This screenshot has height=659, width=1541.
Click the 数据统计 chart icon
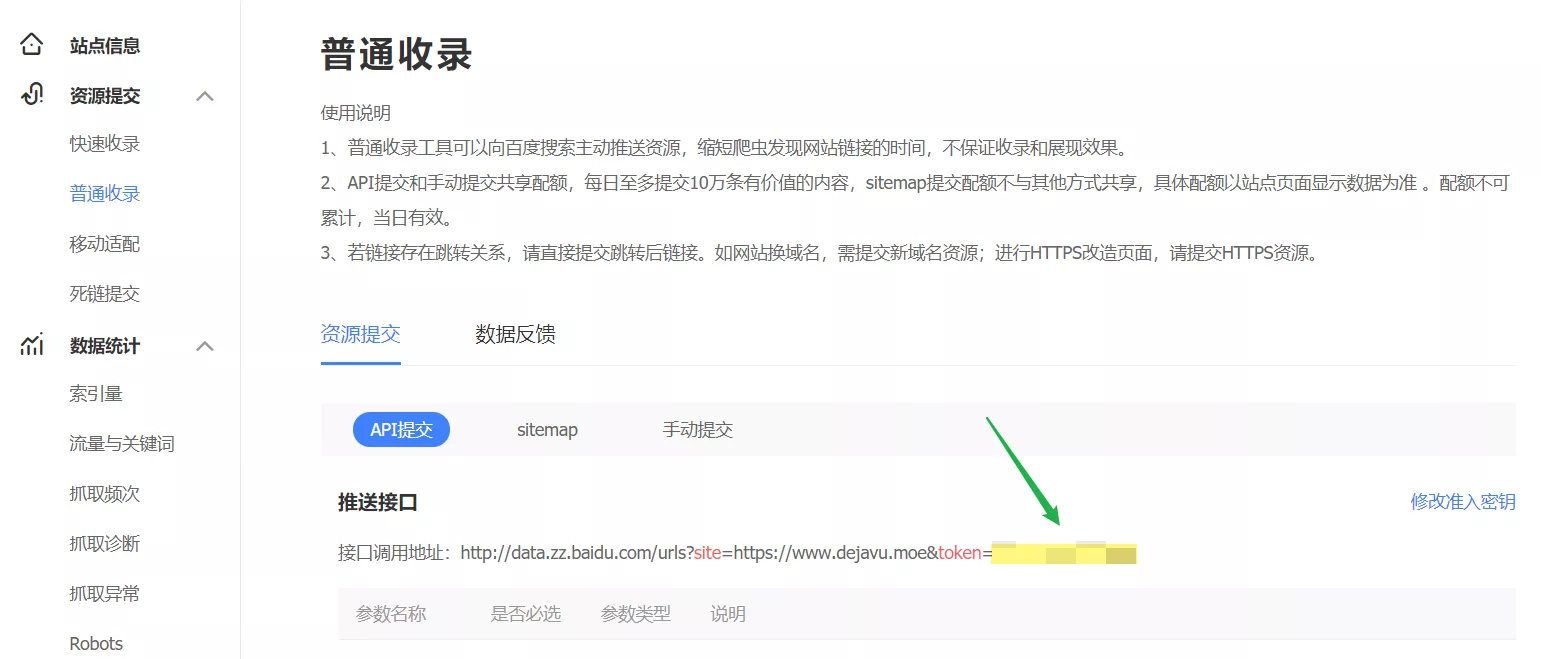(x=32, y=345)
